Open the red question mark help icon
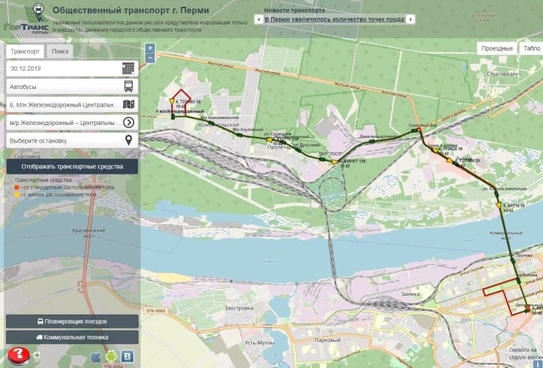The image size is (543, 368). tap(19, 355)
